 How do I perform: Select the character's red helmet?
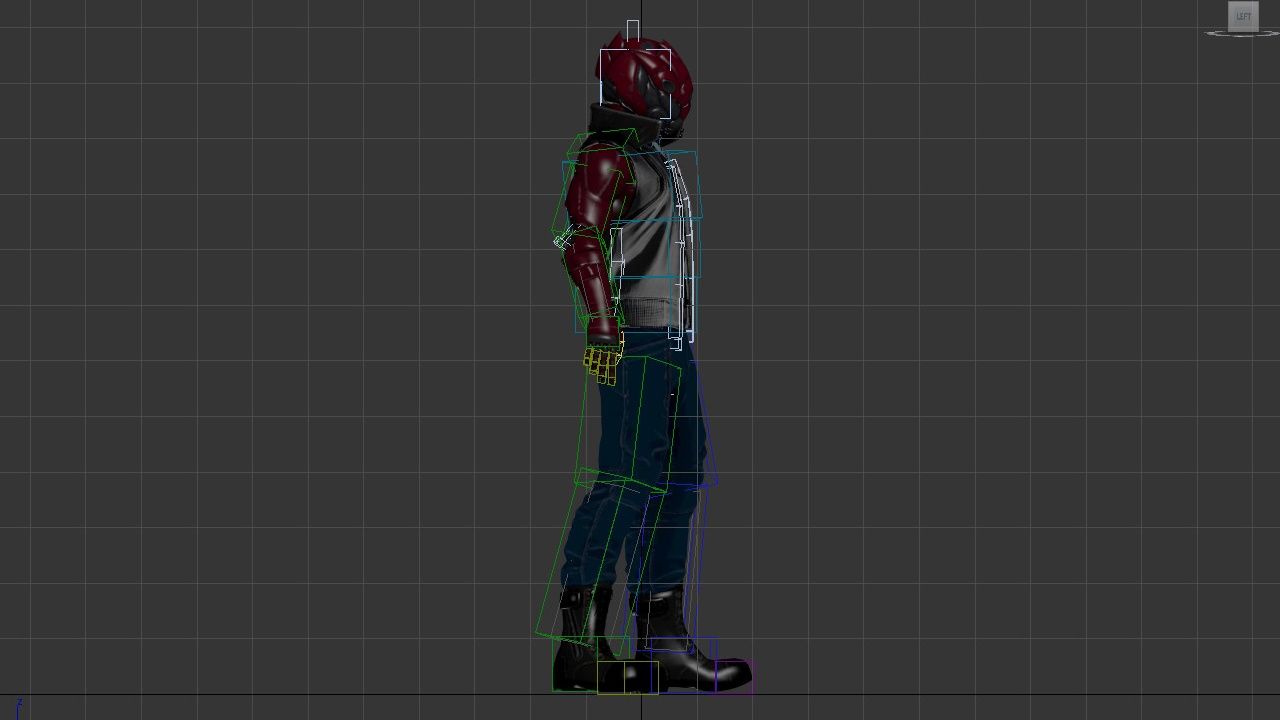(x=645, y=75)
